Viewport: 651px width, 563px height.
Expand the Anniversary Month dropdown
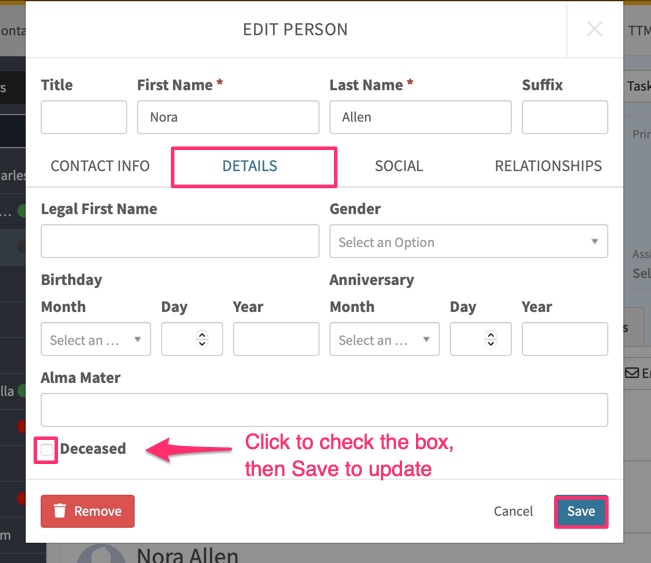coord(384,340)
